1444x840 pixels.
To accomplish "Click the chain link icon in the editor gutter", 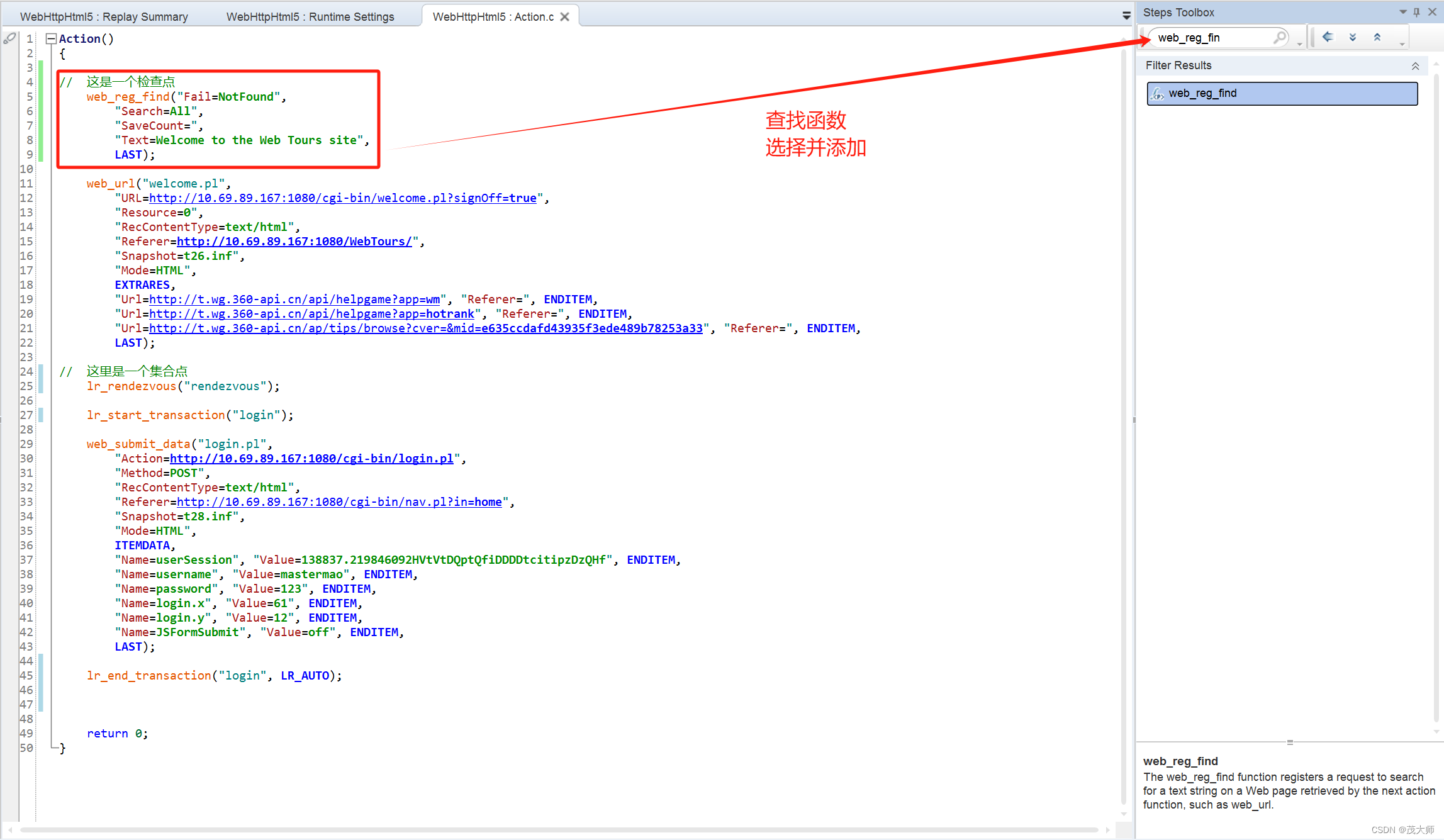I will tap(9, 39).
